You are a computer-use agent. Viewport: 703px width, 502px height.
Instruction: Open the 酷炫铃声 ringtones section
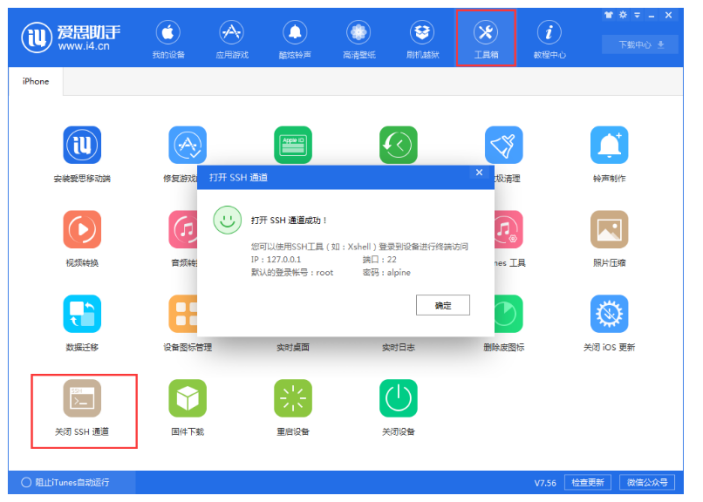tap(295, 39)
